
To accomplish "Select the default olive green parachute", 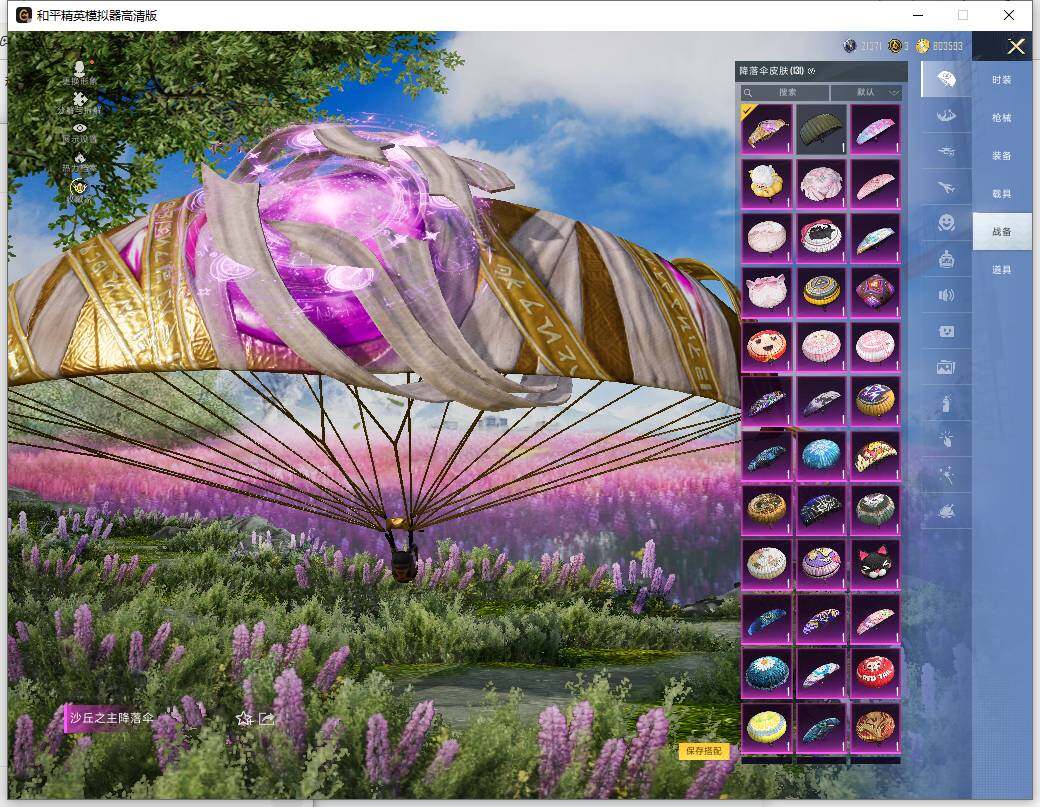I will pos(821,129).
